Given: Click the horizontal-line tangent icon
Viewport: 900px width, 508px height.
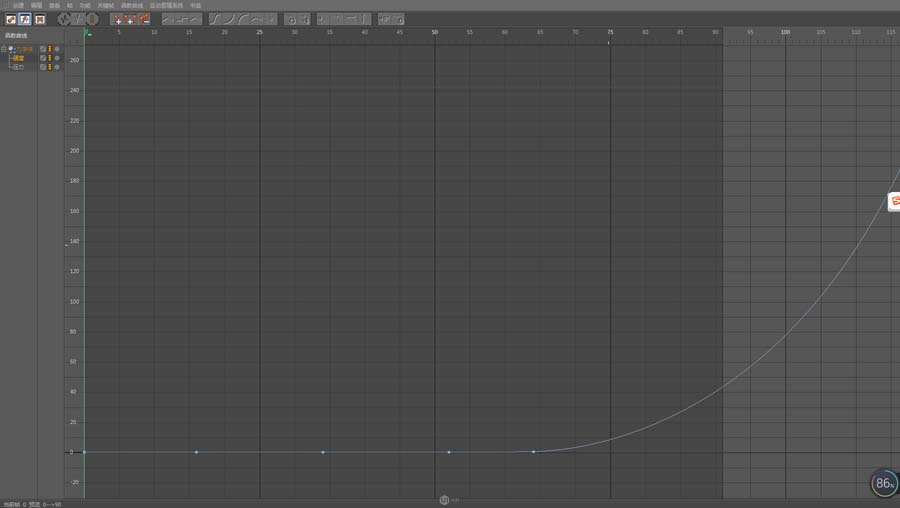Looking at the screenshot, I should click(351, 19).
